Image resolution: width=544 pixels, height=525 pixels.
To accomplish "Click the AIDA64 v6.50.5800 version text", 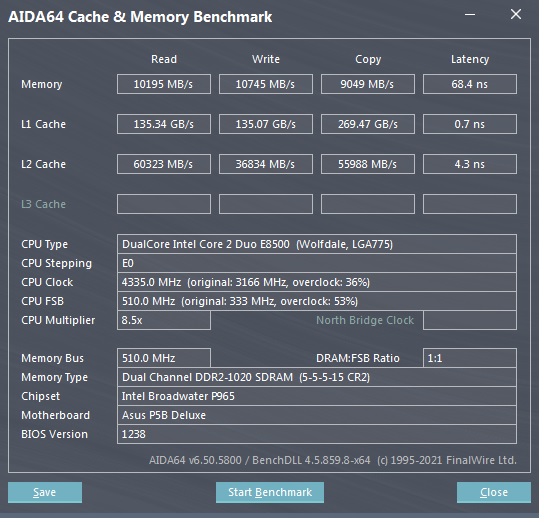I will [333, 460].
